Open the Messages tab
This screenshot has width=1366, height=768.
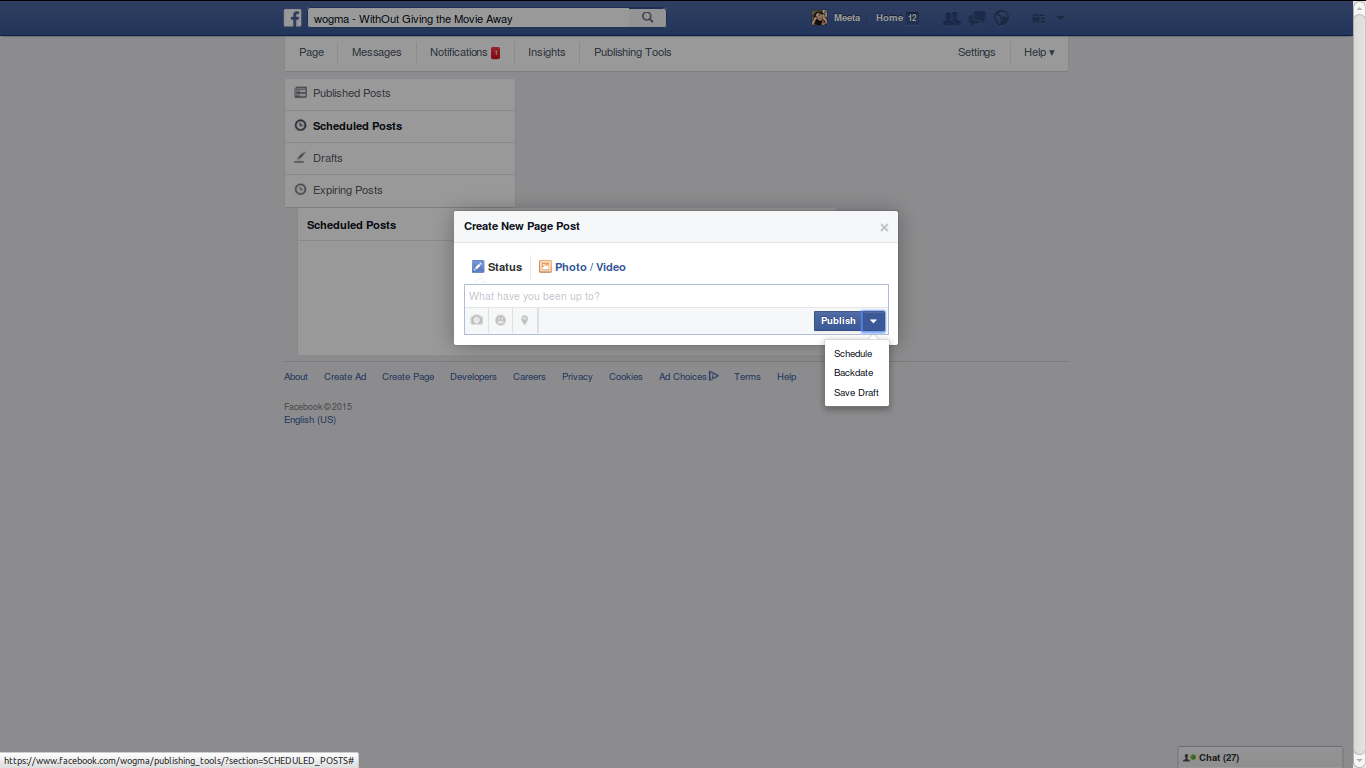point(376,52)
